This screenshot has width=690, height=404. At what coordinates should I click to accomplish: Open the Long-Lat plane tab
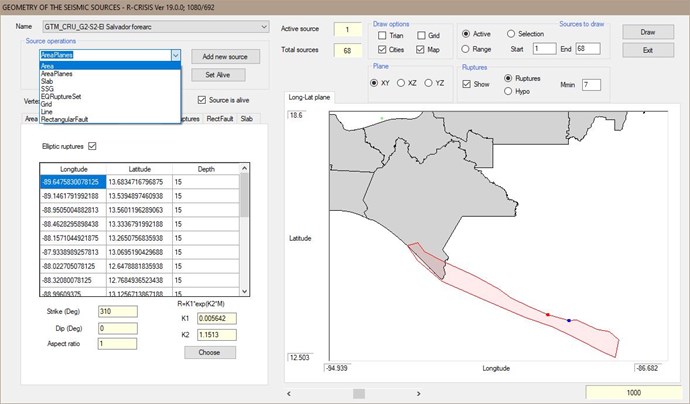(309, 97)
